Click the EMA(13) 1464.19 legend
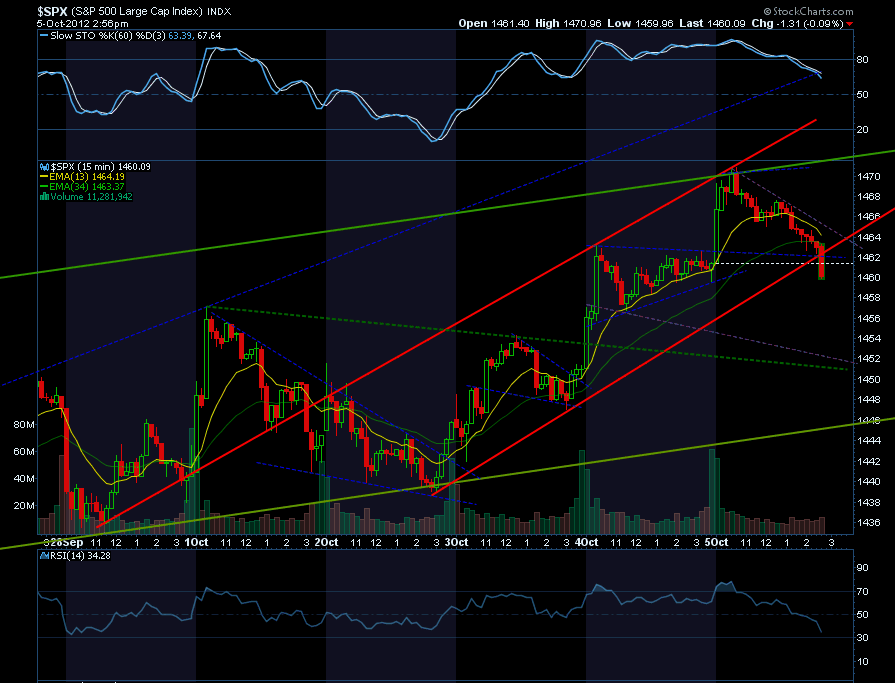 tap(87, 177)
